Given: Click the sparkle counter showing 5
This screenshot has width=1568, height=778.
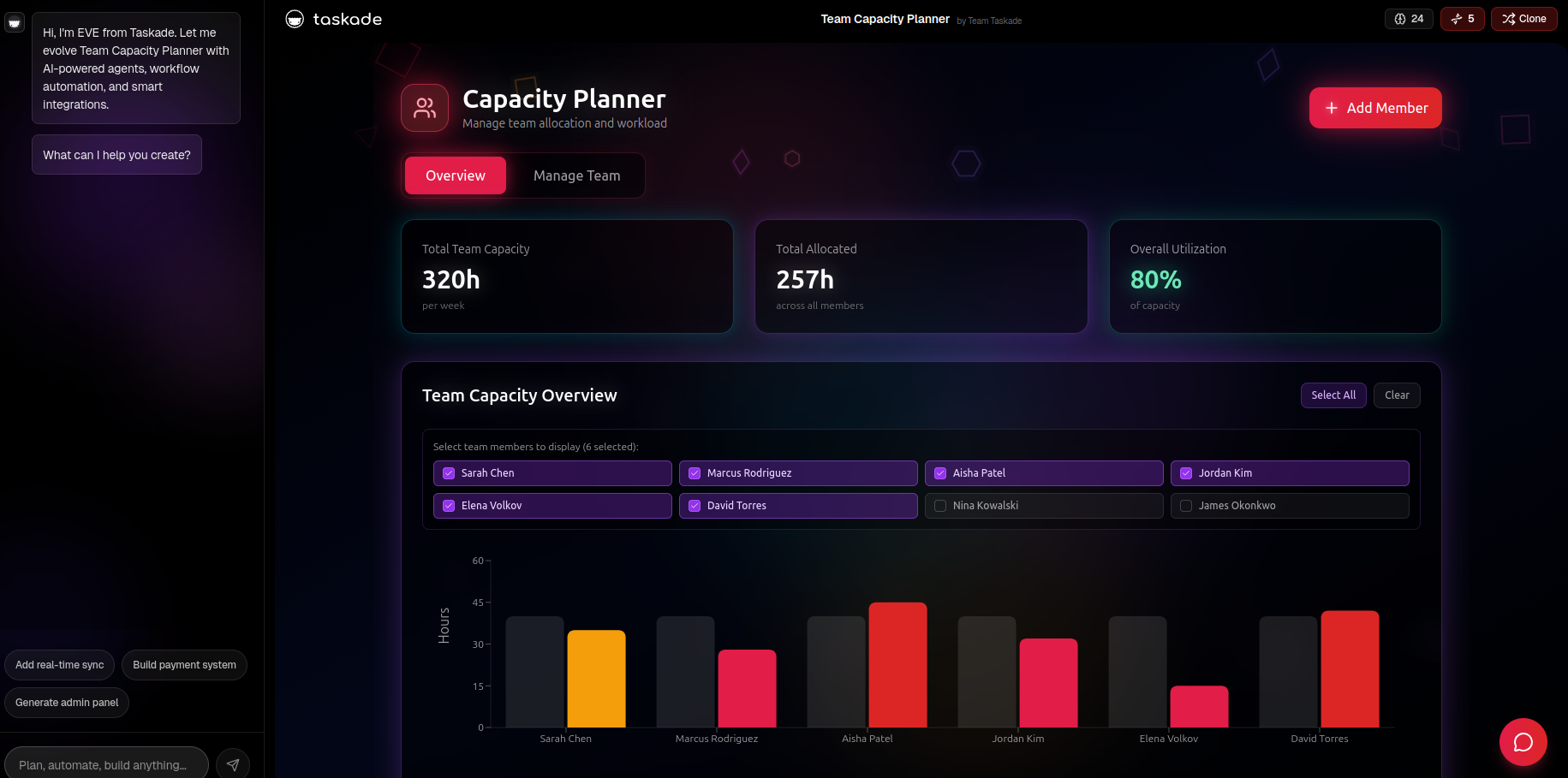Looking at the screenshot, I should point(1463,19).
